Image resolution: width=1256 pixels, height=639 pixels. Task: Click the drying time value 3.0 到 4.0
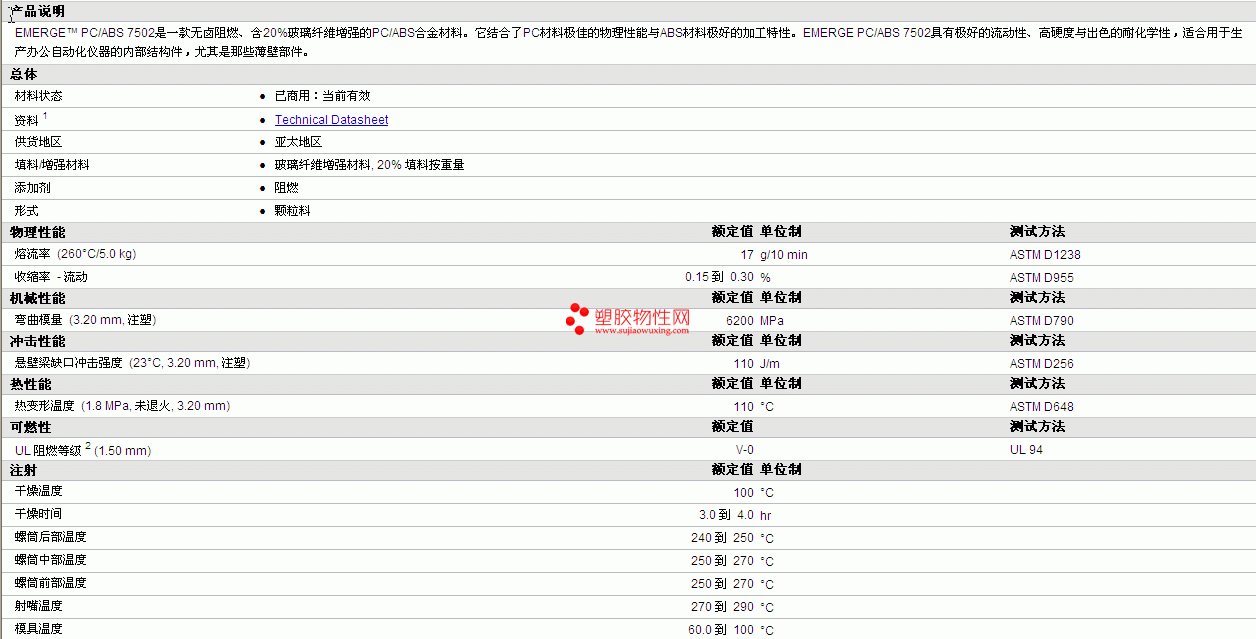pyautogui.click(x=726, y=516)
